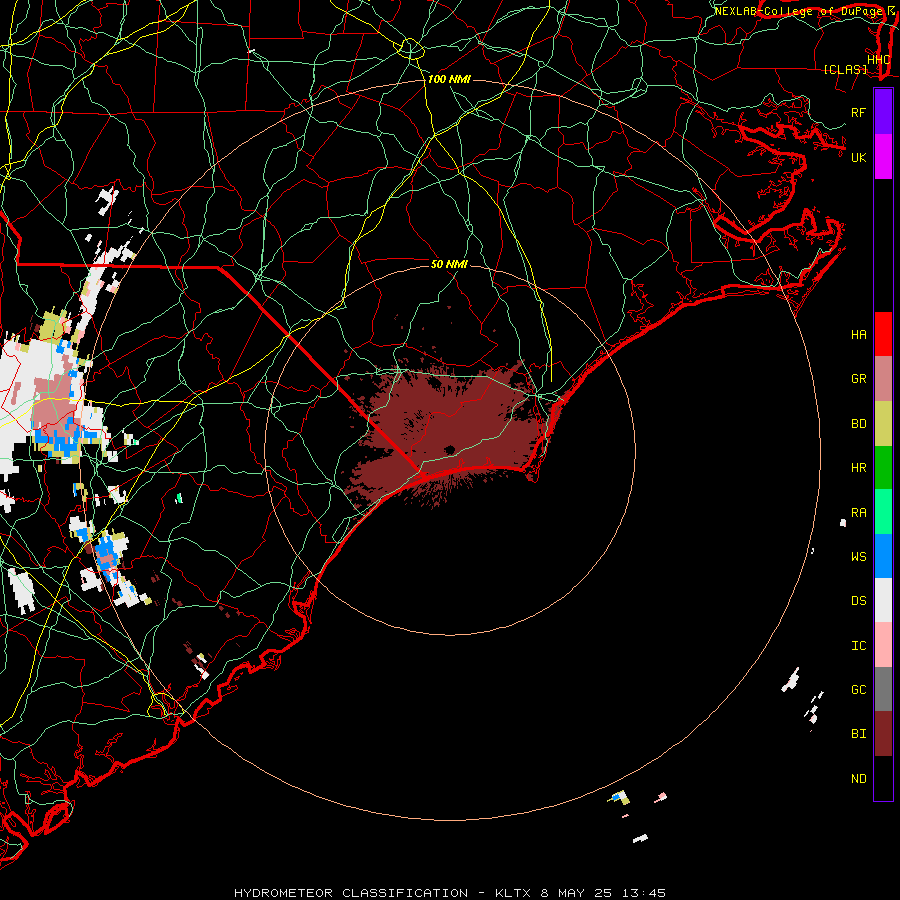
Task: Click the WS legend label
Action: pyautogui.click(x=858, y=557)
